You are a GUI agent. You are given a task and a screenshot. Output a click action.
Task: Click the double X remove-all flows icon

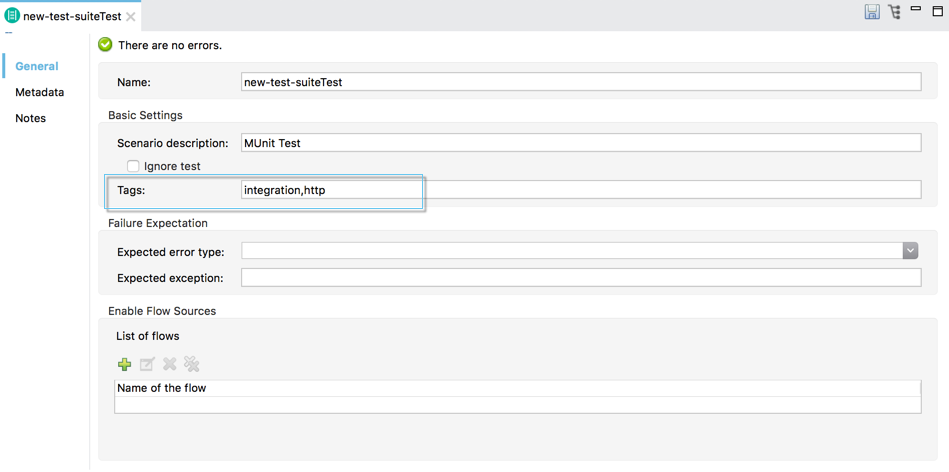pos(192,365)
